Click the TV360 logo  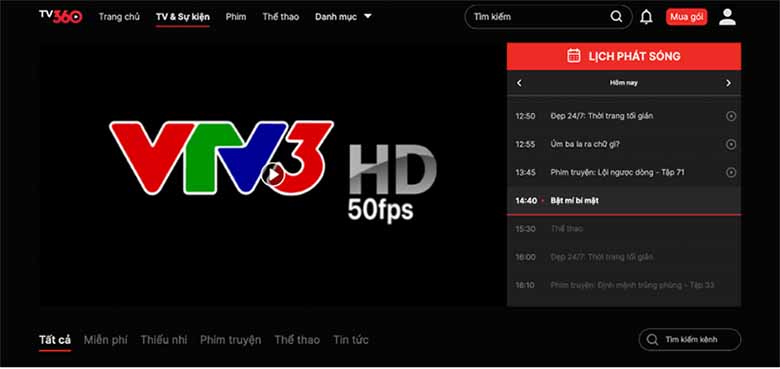tap(61, 16)
